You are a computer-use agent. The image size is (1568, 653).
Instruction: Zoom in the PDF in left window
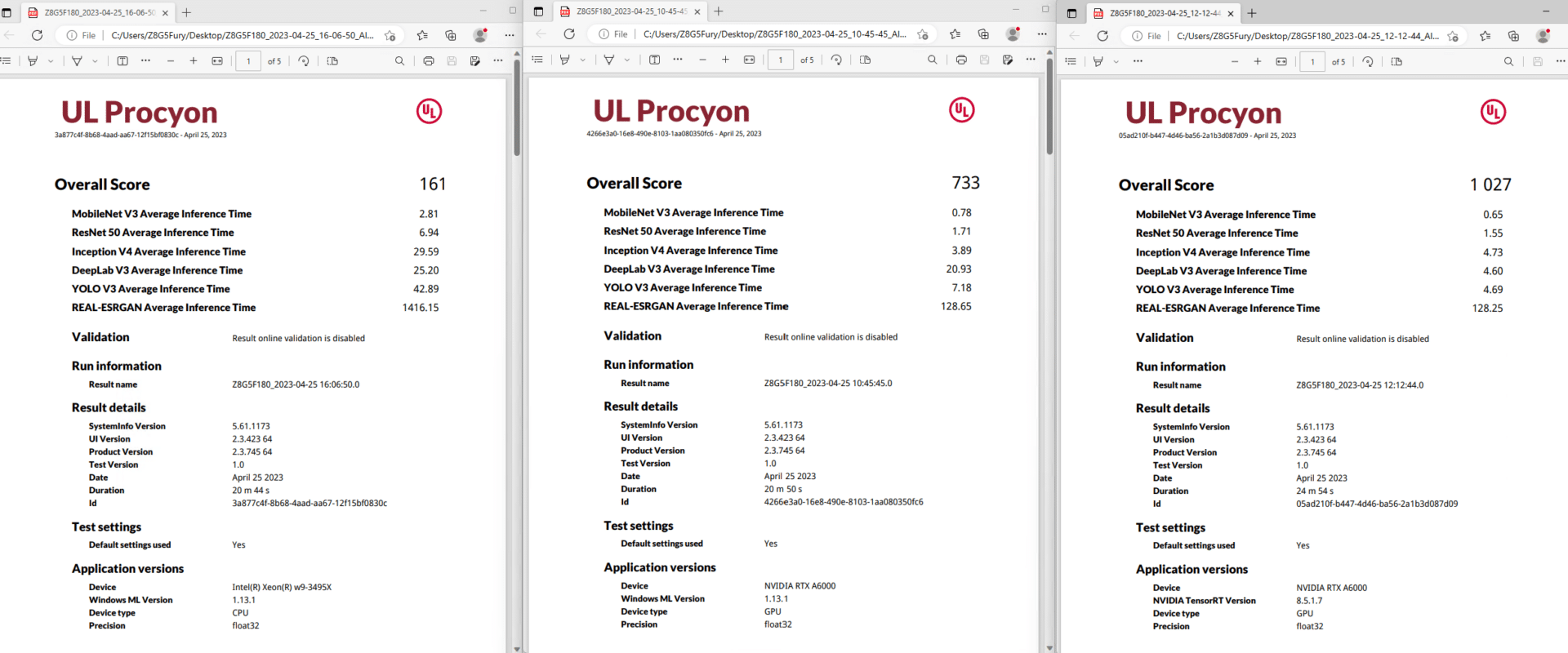[194, 61]
